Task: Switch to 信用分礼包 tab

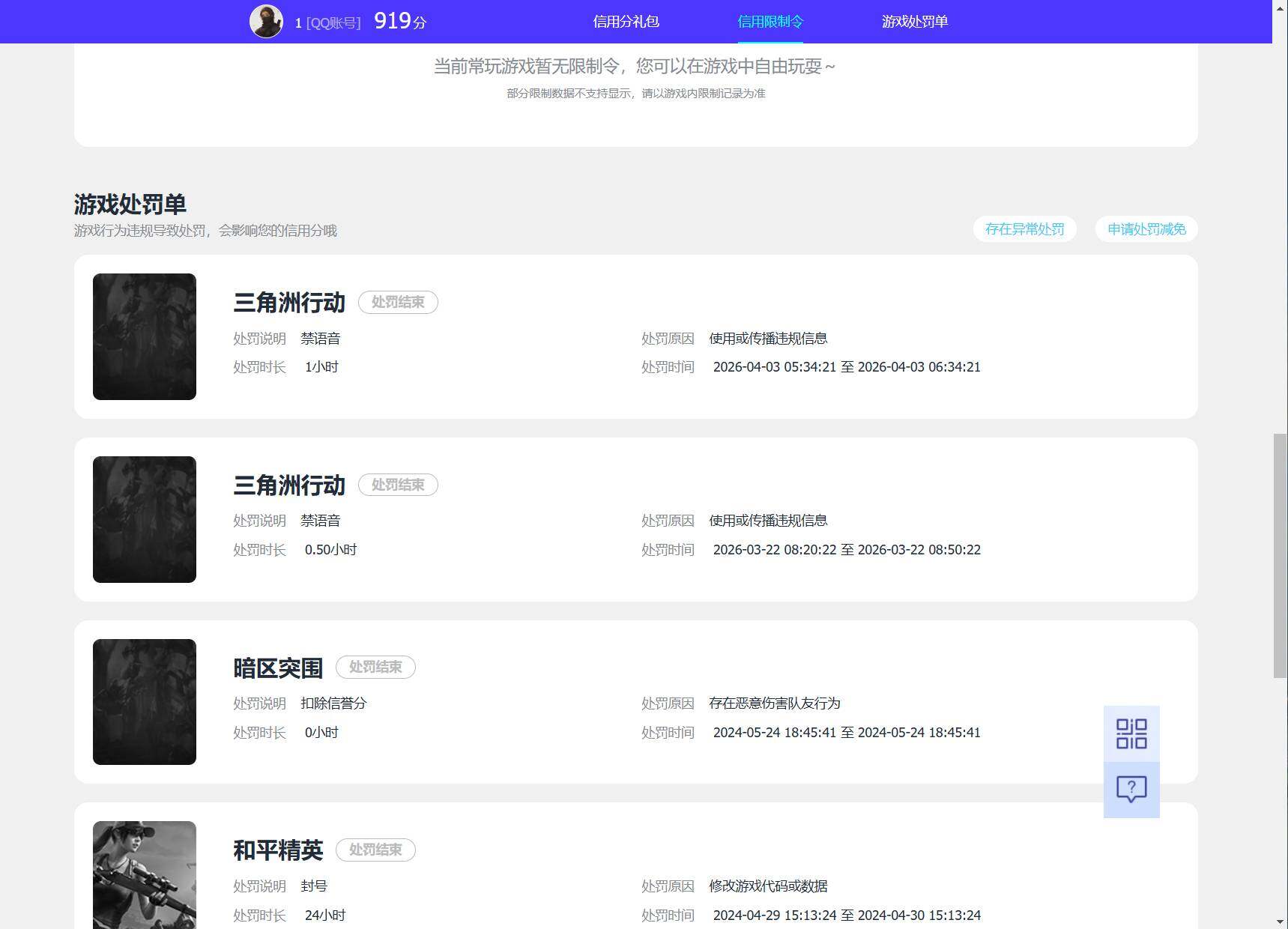Action: pos(626,22)
